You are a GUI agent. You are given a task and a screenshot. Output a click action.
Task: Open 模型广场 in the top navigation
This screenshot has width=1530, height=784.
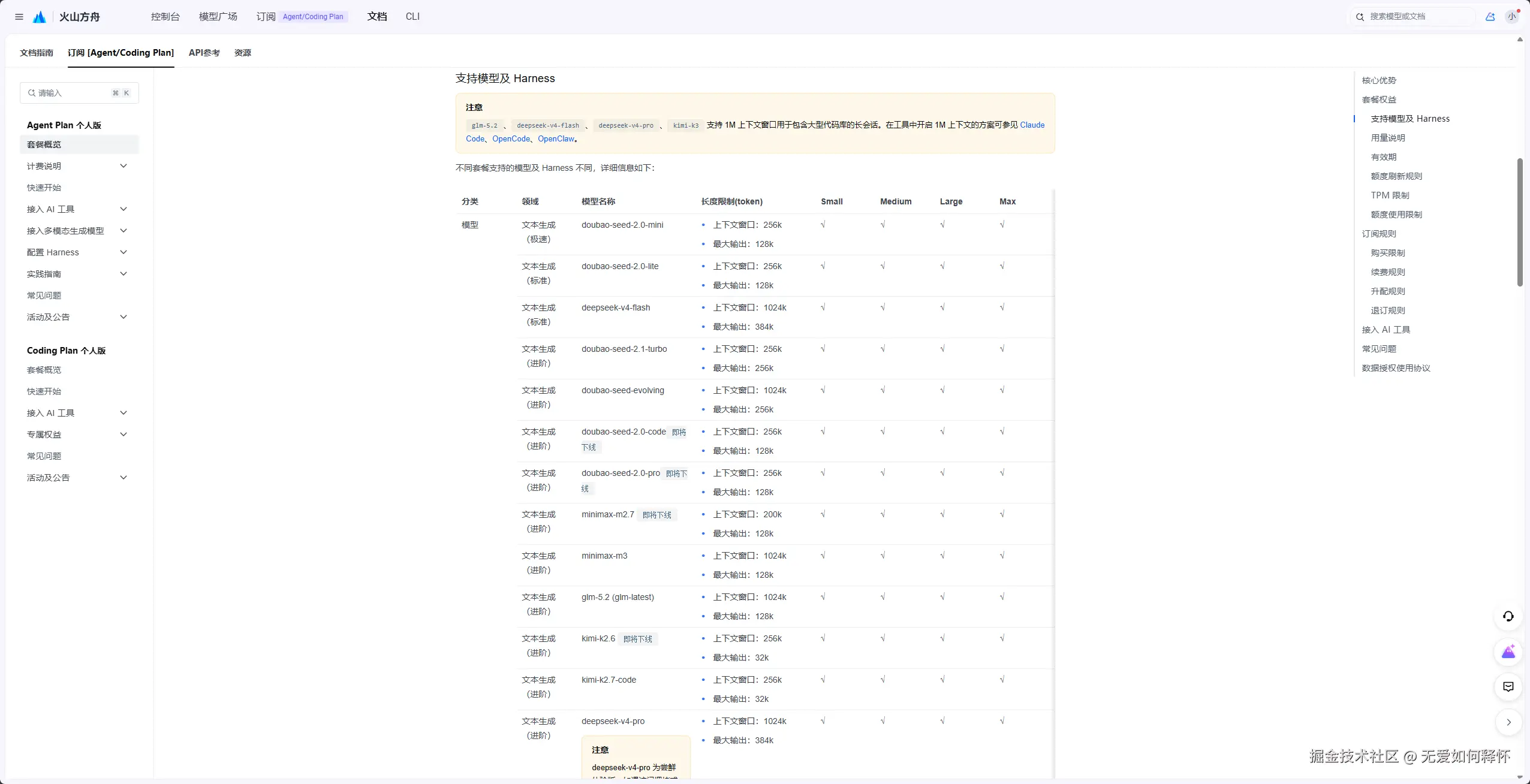[218, 17]
